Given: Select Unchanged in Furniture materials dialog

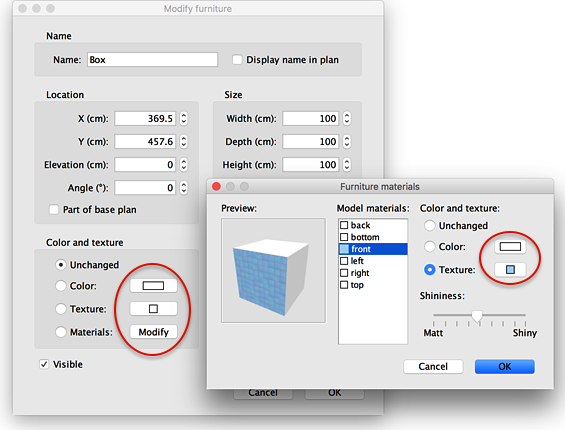Looking at the screenshot, I should [430, 226].
